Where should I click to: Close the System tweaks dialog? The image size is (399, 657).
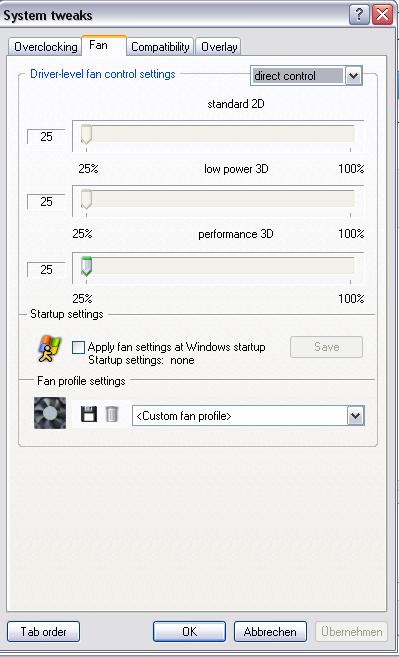click(x=383, y=16)
